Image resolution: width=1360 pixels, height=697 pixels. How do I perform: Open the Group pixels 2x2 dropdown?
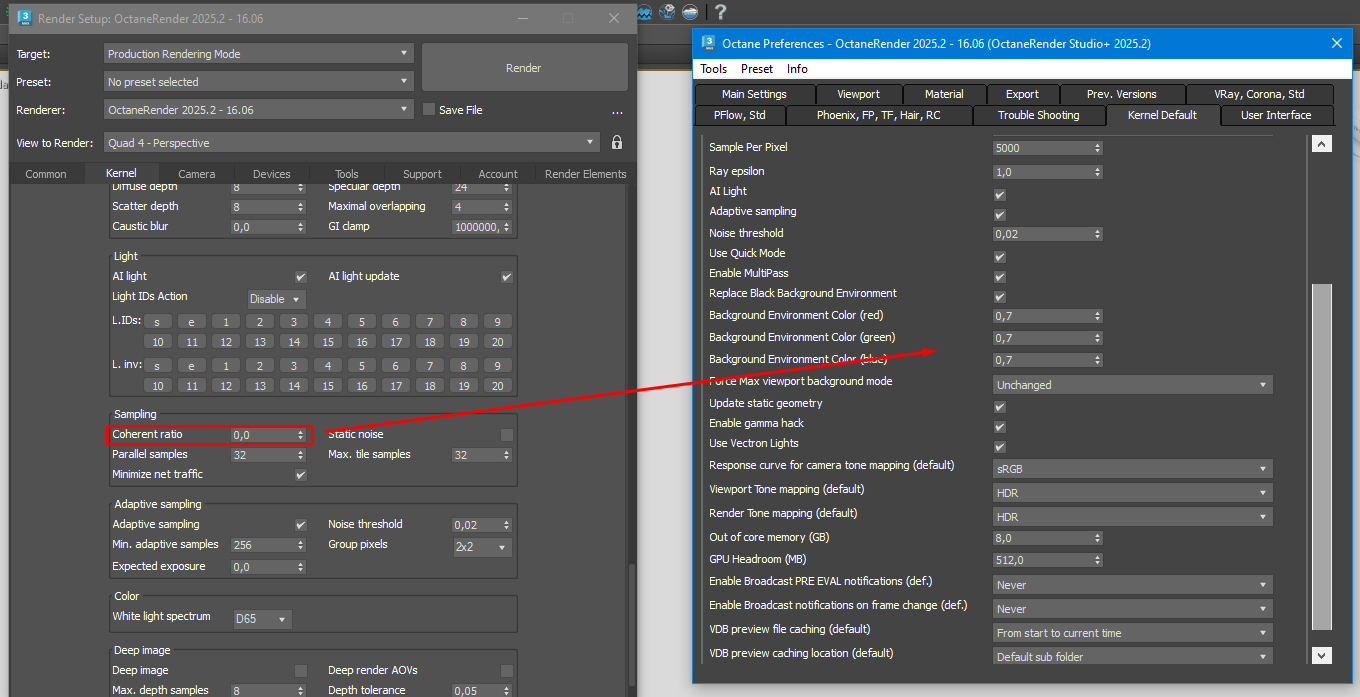(482, 547)
